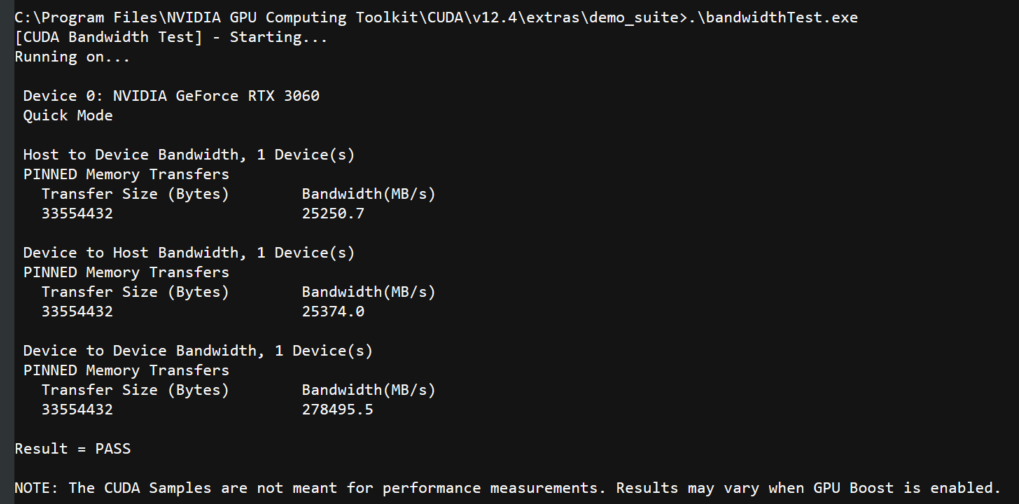The height and width of the screenshot is (504, 1019).
Task: Click the middle 33554432 transfer size value
Action: (77, 312)
